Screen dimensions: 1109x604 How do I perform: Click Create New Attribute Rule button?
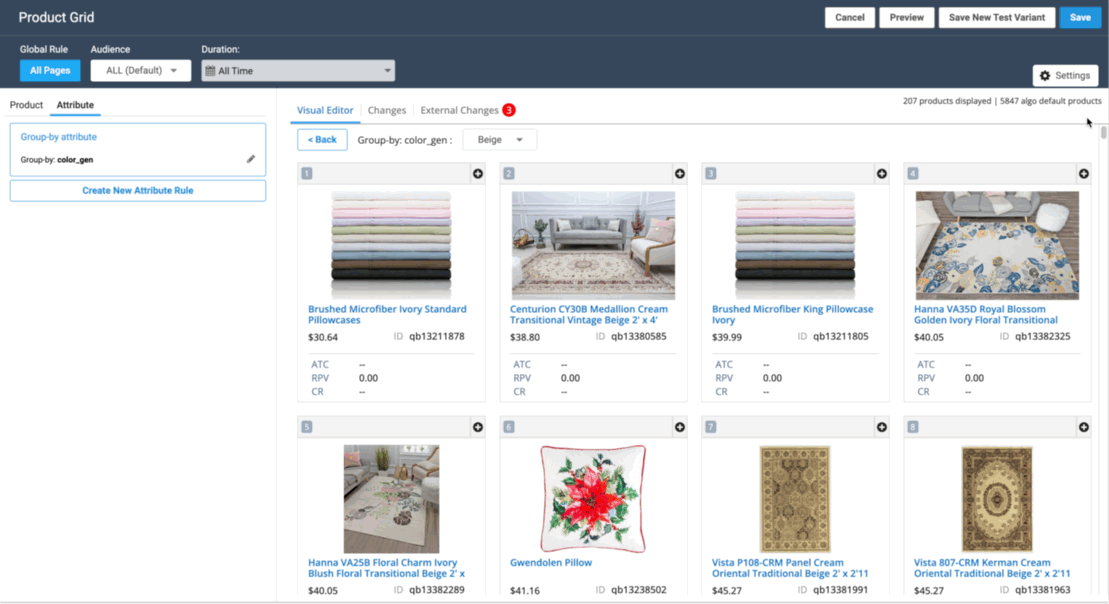[138, 190]
